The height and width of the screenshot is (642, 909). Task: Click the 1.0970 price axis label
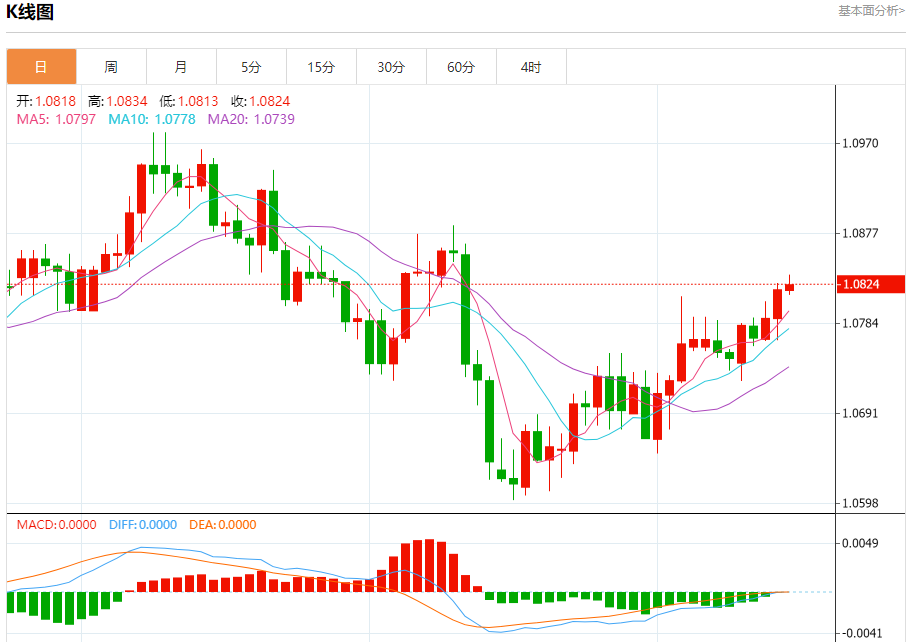tap(860, 143)
